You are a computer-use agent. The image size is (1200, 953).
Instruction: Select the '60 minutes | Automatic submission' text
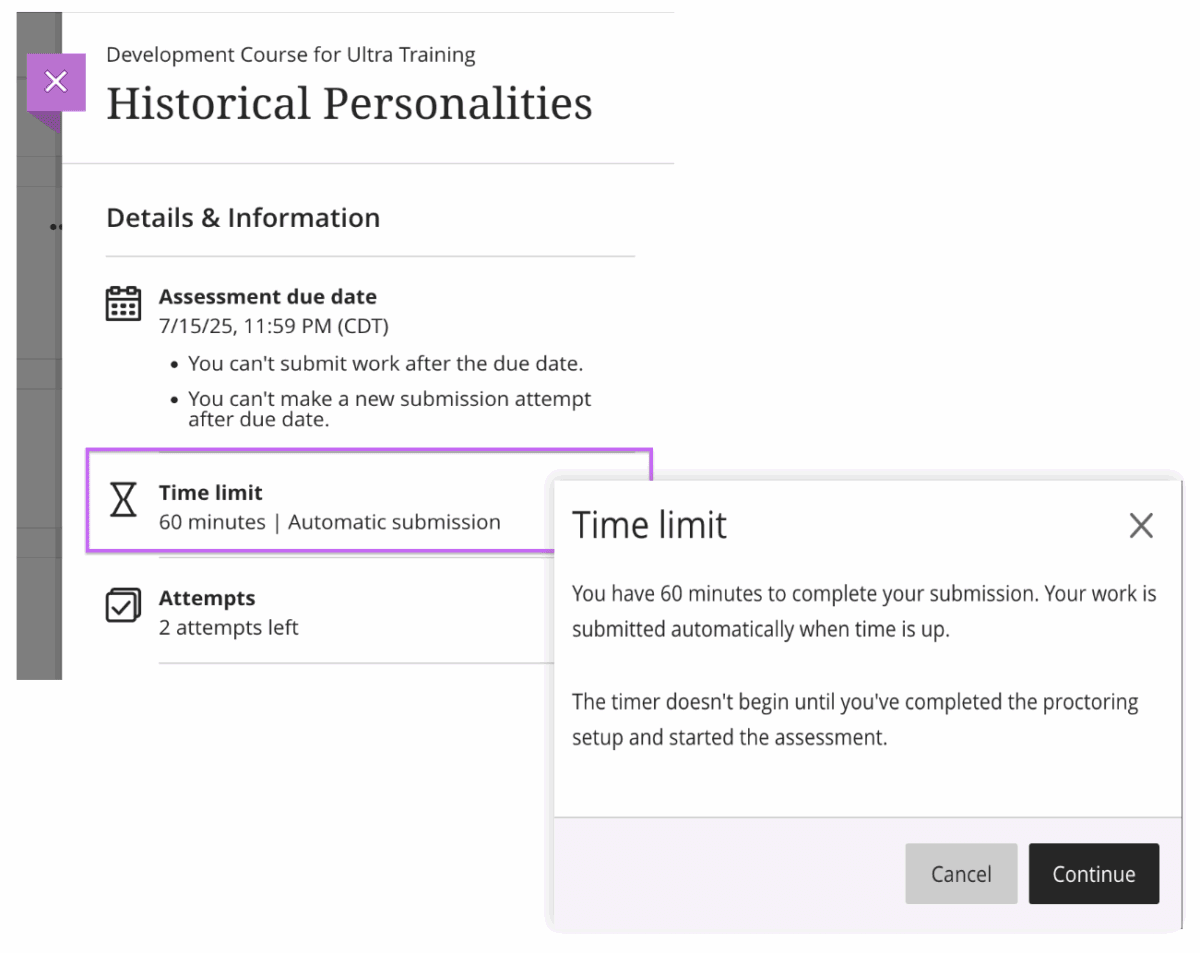pyautogui.click(x=329, y=522)
